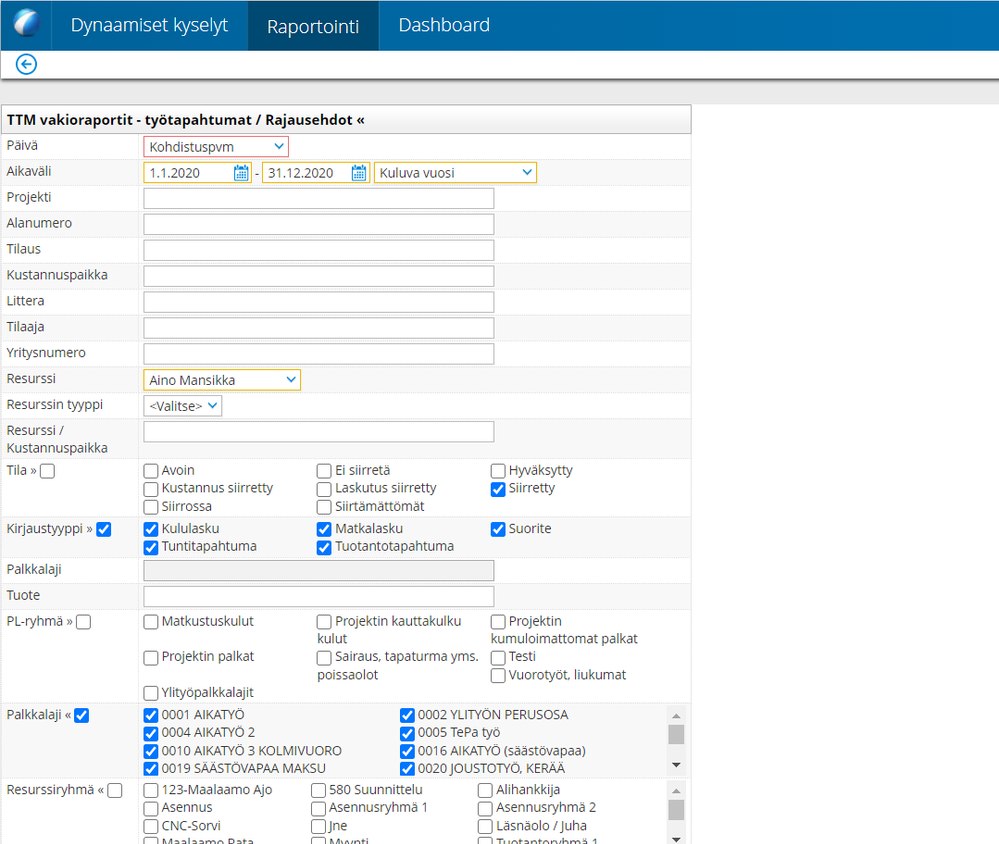Check the 123-Maalaamo Ajo checkbox

click(151, 790)
